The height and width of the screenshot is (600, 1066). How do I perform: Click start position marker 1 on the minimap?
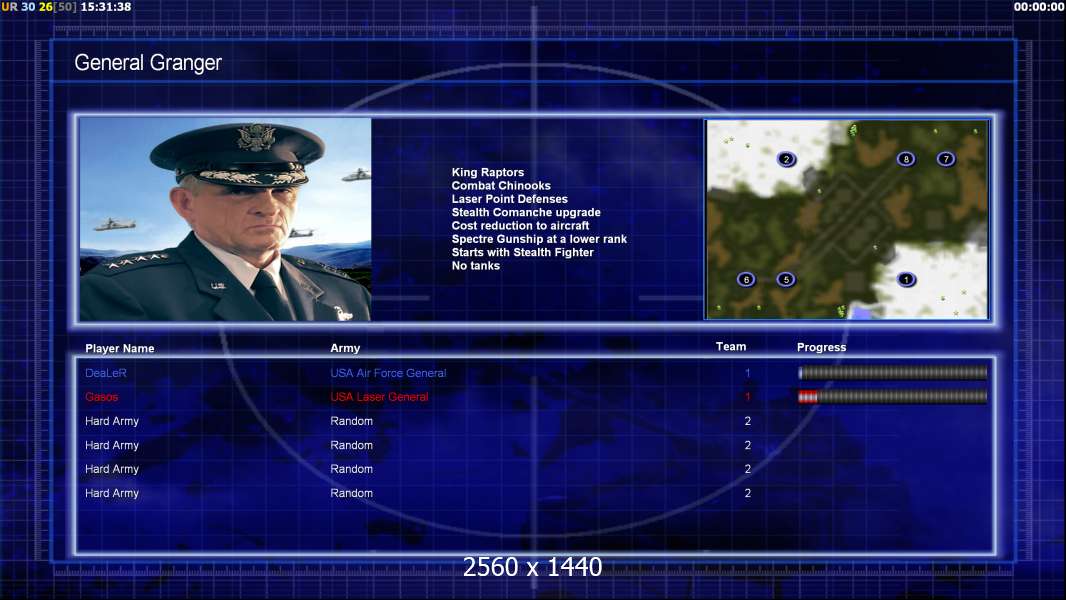pyautogui.click(x=906, y=279)
